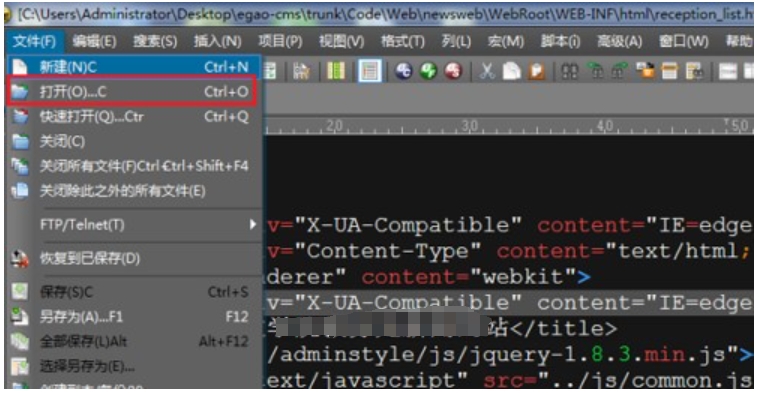Viewport: 759px width, 393px height.
Task: Open the 格式(T) menu
Action: point(402,42)
